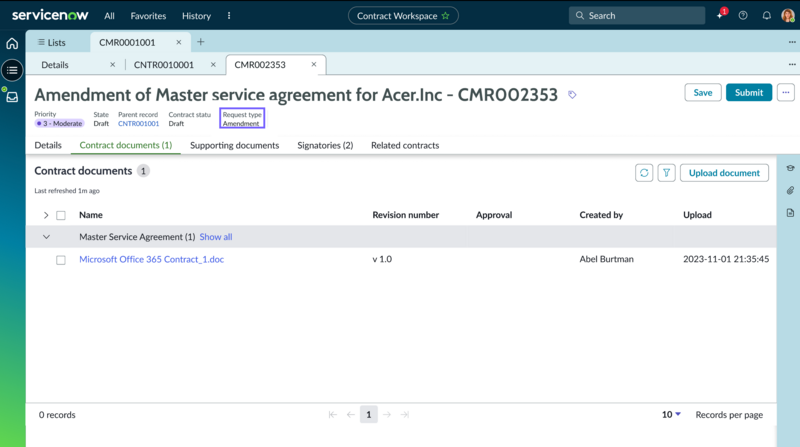The image size is (800, 447).
Task: Open the Inbox icon in left sidebar
Action: (12, 97)
